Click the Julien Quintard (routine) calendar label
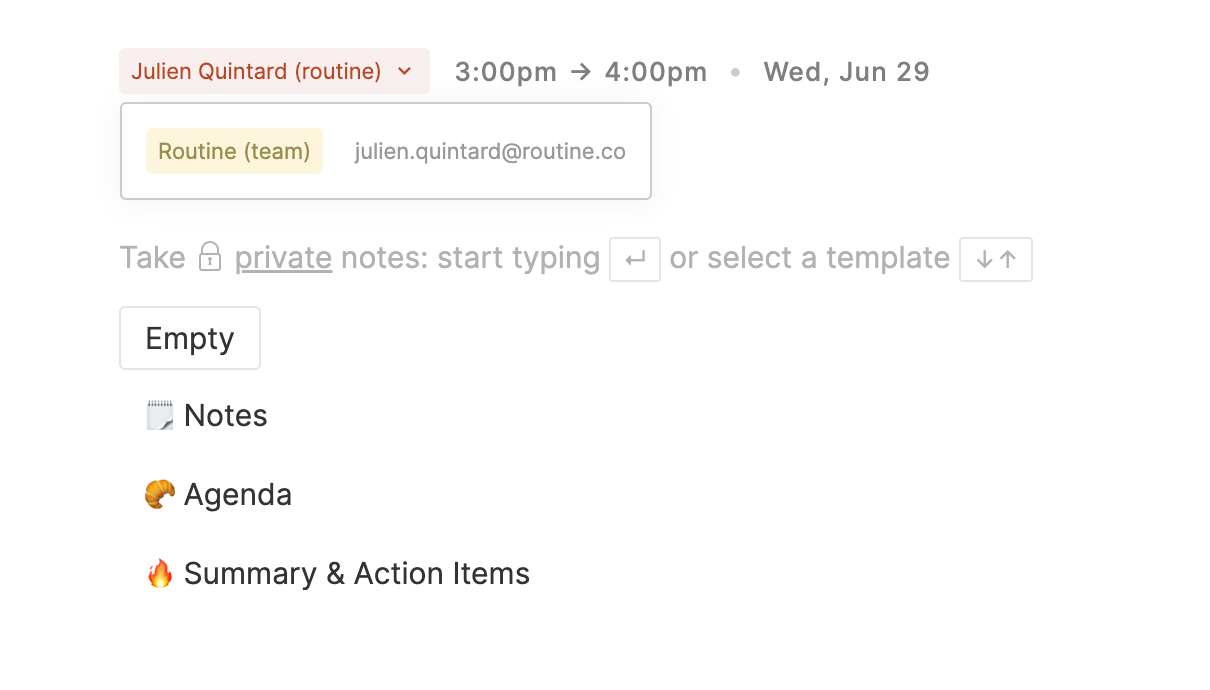Screen dimensions: 1210x690 point(256,72)
